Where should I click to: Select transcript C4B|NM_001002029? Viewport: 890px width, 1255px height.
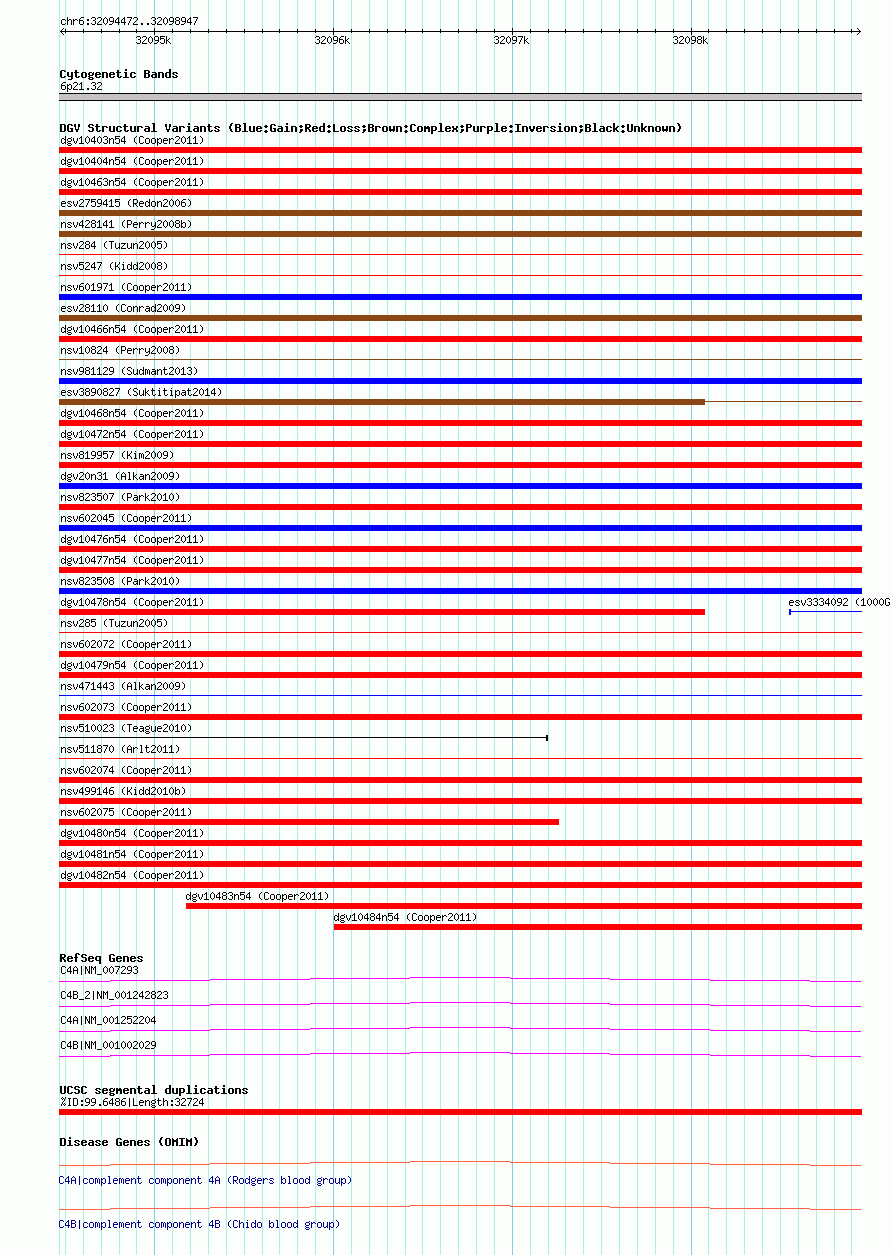pos(108,1045)
